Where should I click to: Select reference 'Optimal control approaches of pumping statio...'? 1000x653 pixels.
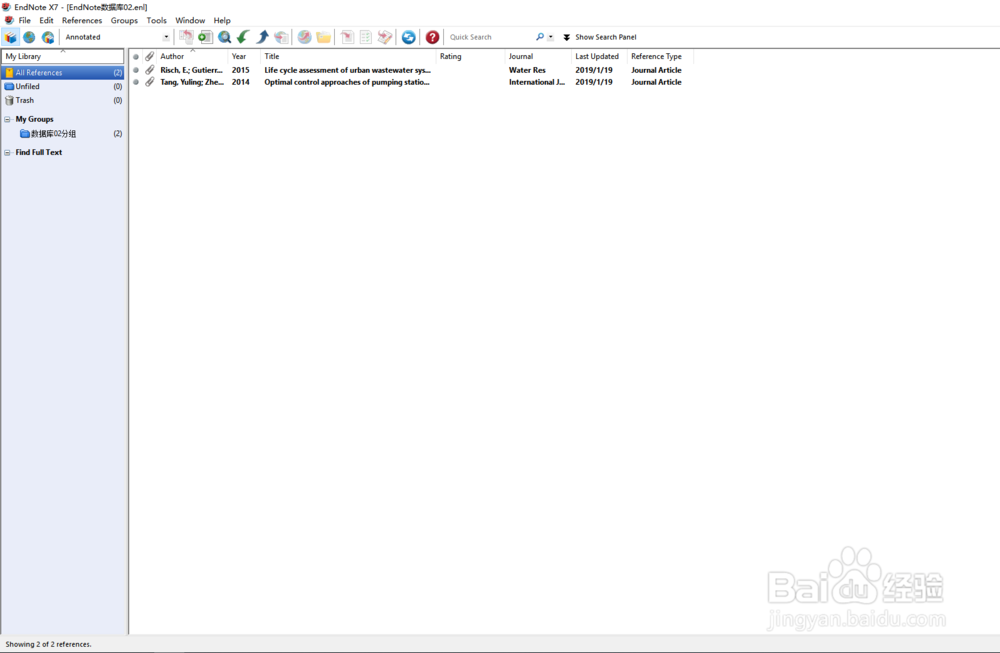coord(347,82)
